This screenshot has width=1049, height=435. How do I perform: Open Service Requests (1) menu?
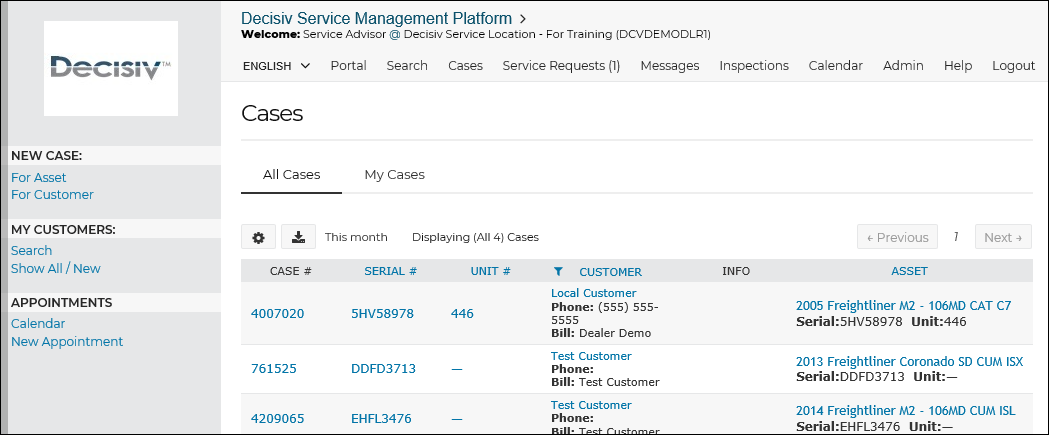coord(561,66)
